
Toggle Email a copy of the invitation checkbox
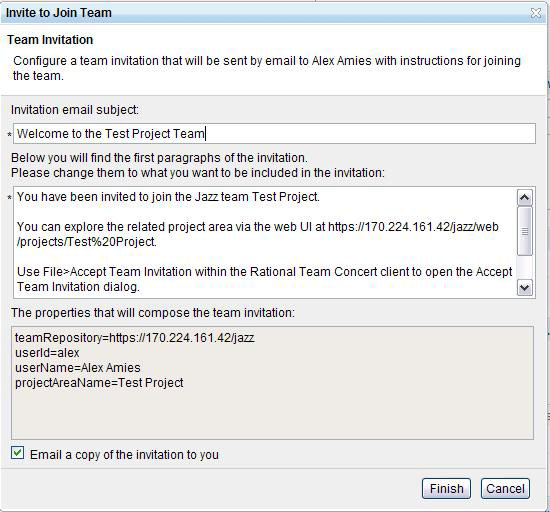click(x=18, y=453)
